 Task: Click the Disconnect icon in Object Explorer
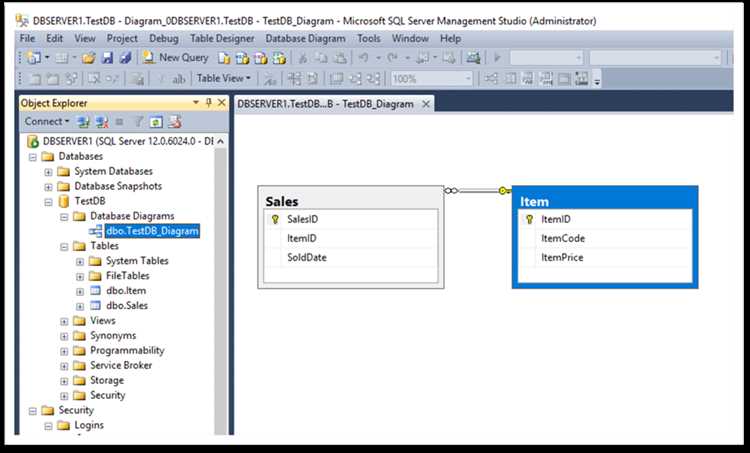point(101,122)
